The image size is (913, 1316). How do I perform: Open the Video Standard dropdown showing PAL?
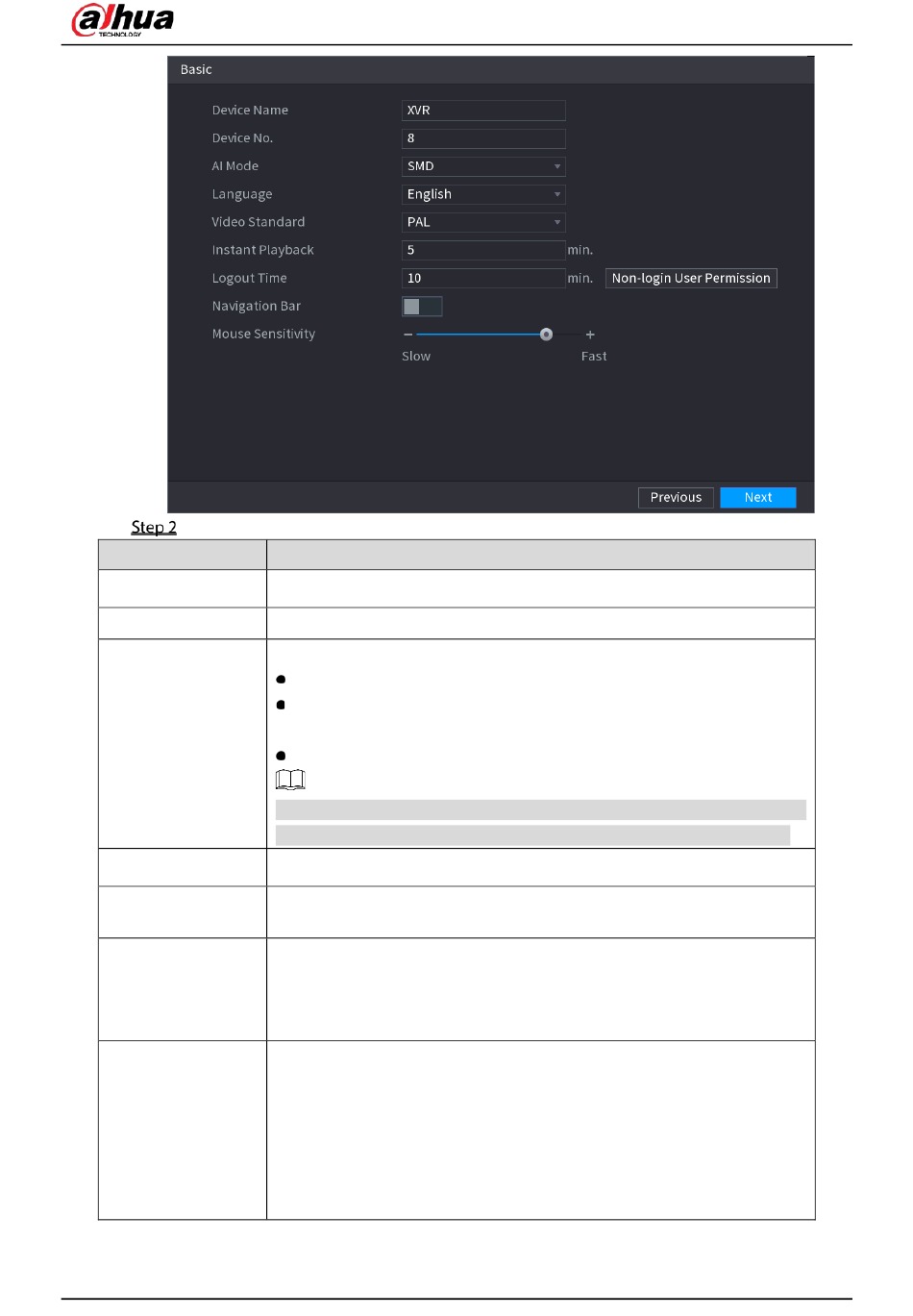[x=482, y=222]
